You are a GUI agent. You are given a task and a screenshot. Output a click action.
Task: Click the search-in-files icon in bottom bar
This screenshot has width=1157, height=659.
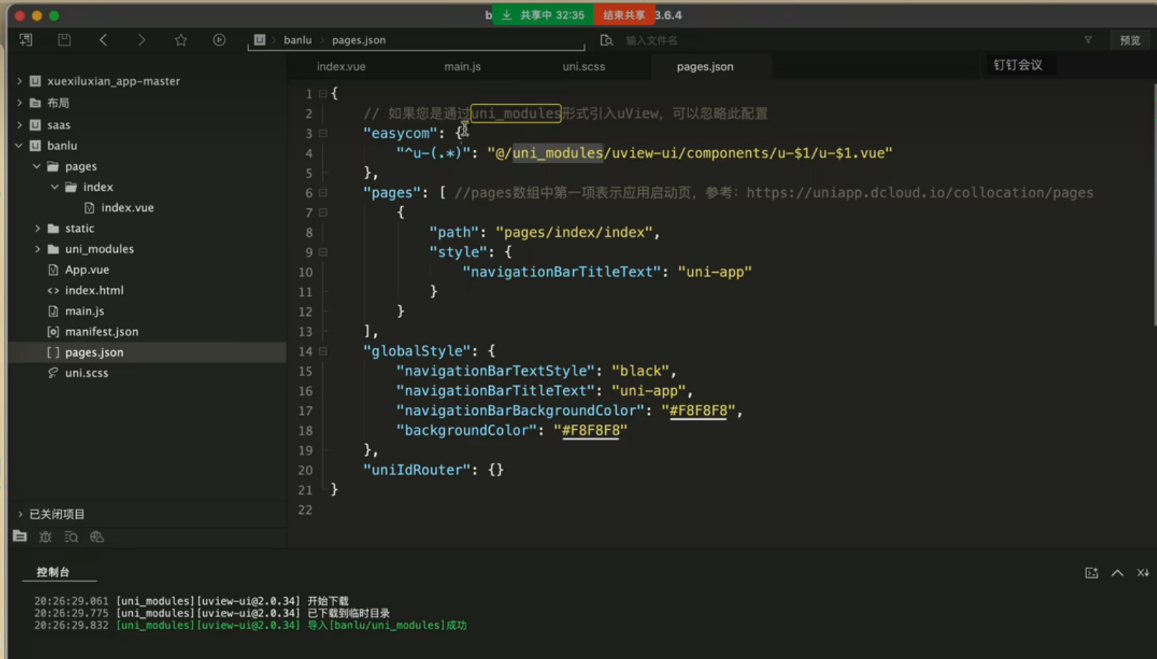(x=71, y=536)
